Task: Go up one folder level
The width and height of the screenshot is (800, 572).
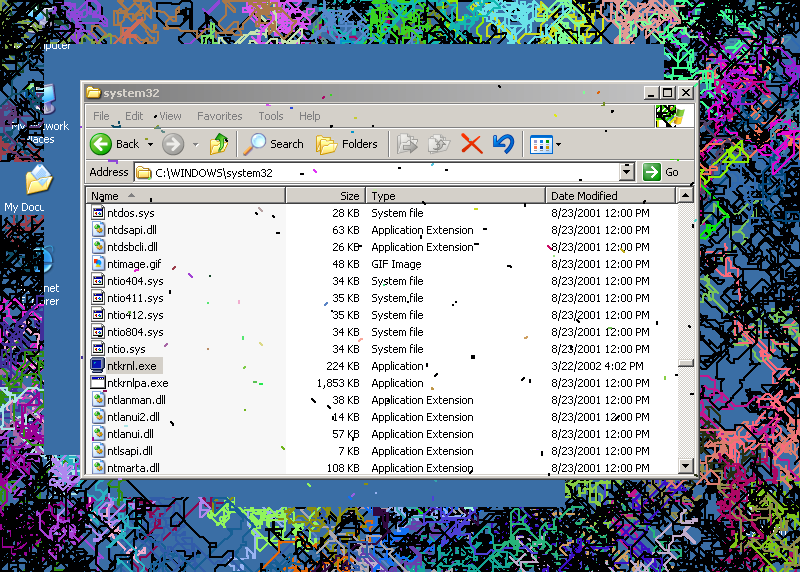Action: coord(219,144)
